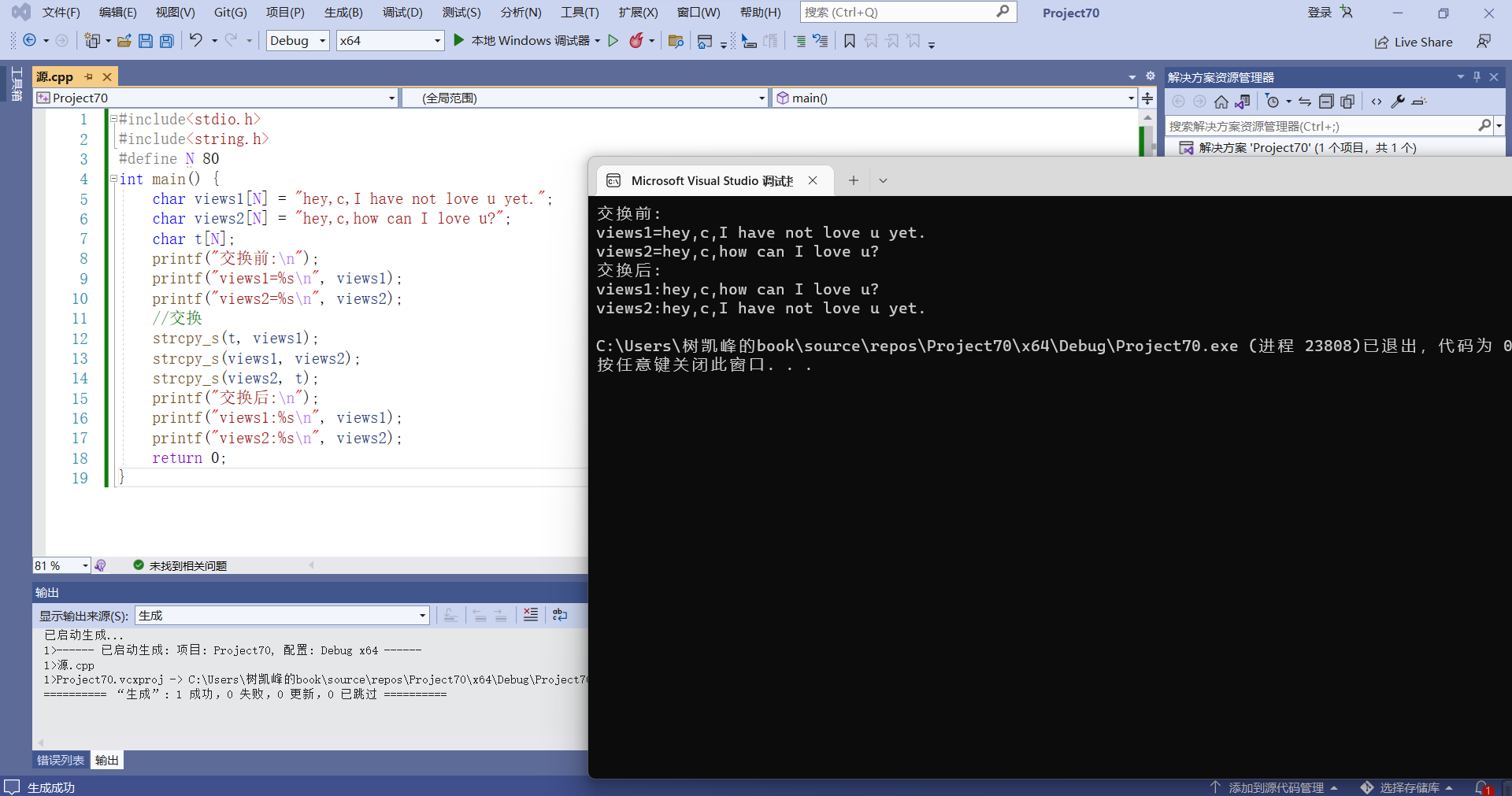The image size is (1512, 796).
Task: Open the 文件(F) menu
Action: point(61,13)
